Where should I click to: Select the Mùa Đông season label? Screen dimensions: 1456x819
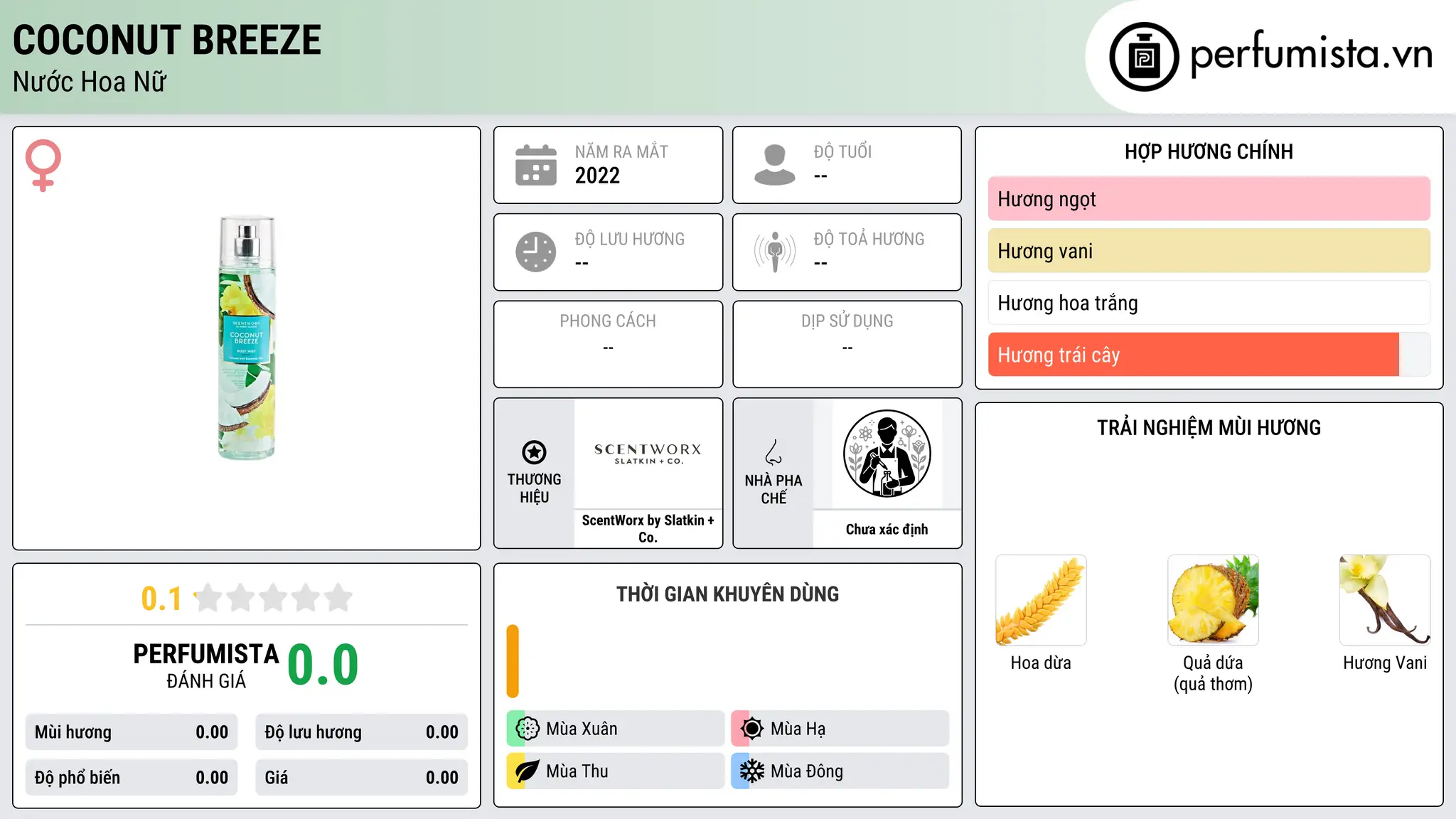click(x=807, y=771)
